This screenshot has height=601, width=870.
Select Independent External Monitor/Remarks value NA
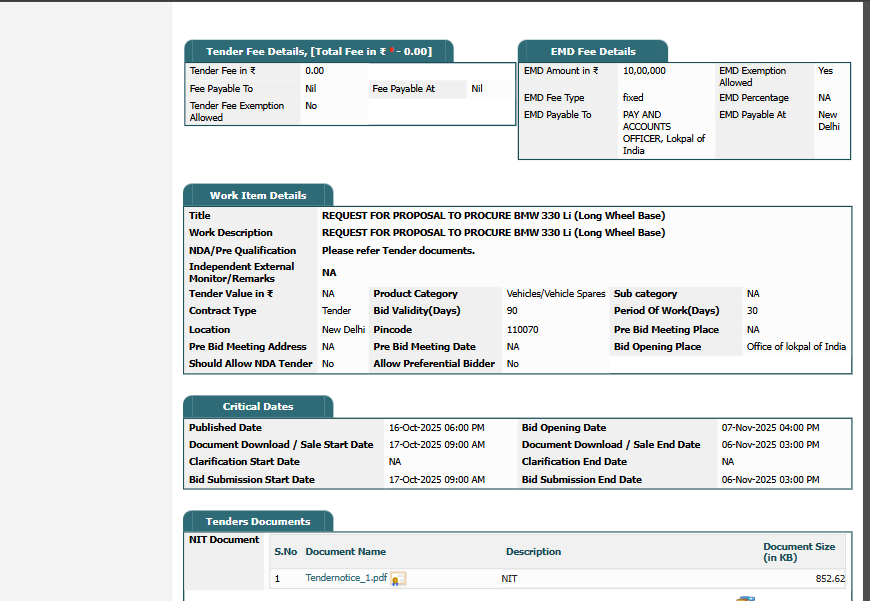point(329,272)
